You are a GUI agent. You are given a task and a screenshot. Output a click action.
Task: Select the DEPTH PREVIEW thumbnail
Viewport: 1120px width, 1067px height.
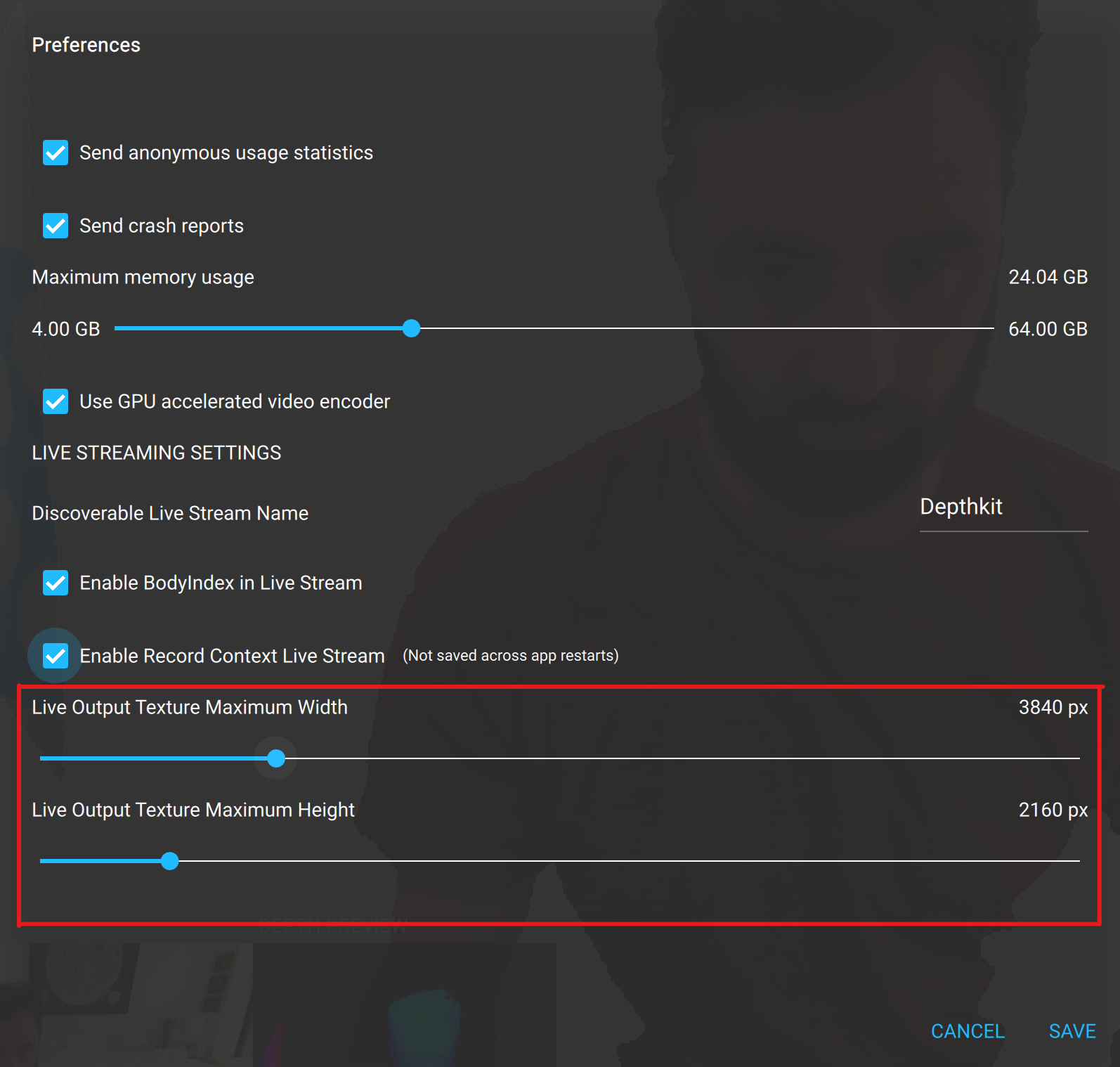(x=401, y=1005)
